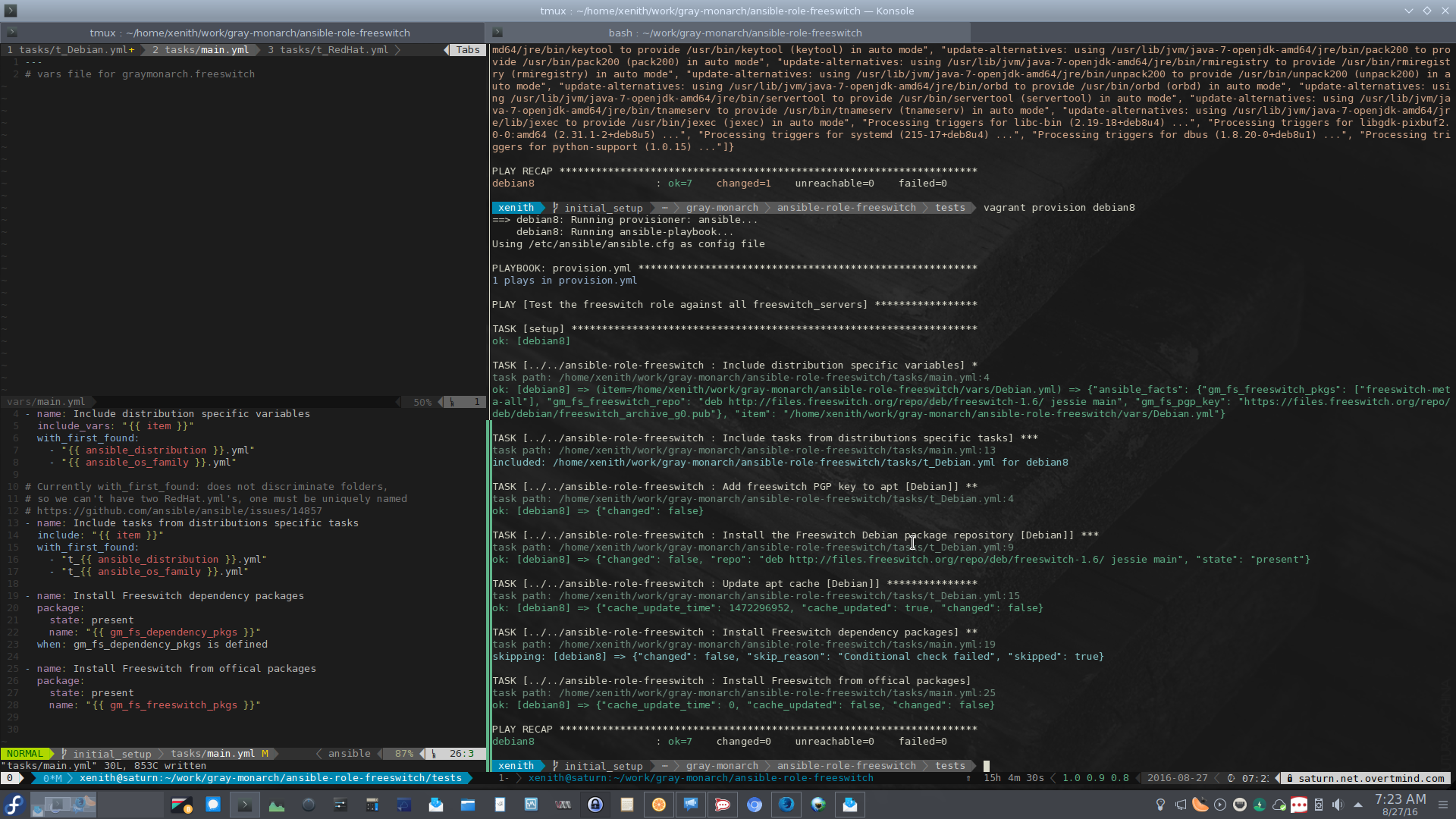Expand hidden system tray icons arrow
The image size is (1456, 819).
[1358, 805]
